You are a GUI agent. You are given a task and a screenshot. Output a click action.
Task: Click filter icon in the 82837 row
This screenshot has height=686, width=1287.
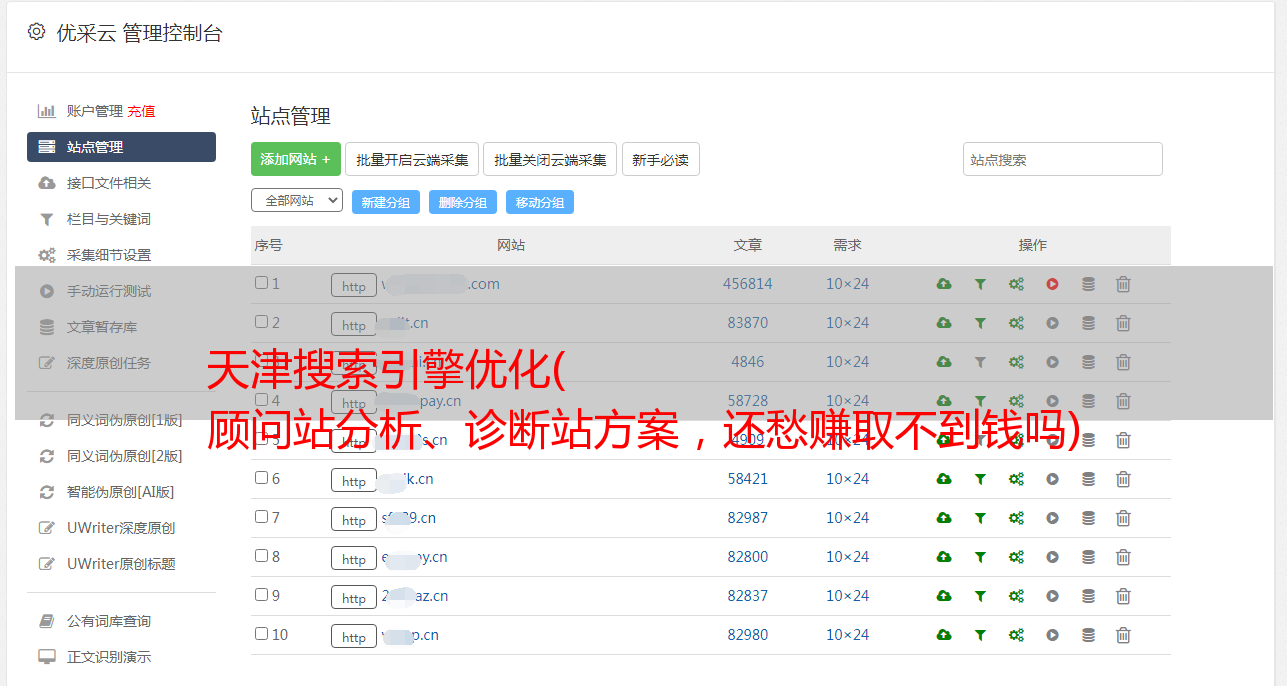980,596
